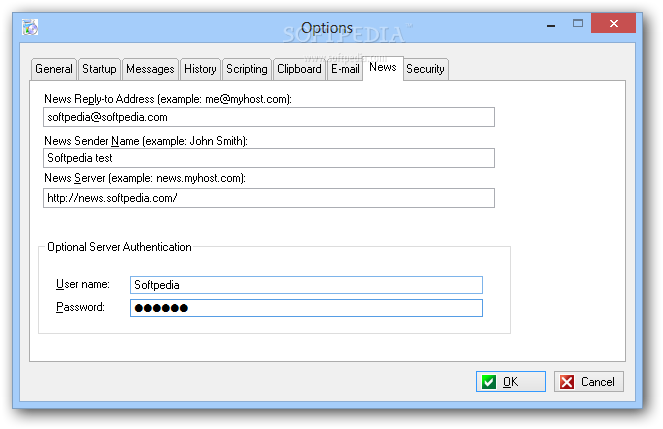Open the Security tab
663x429 pixels.
coord(425,69)
